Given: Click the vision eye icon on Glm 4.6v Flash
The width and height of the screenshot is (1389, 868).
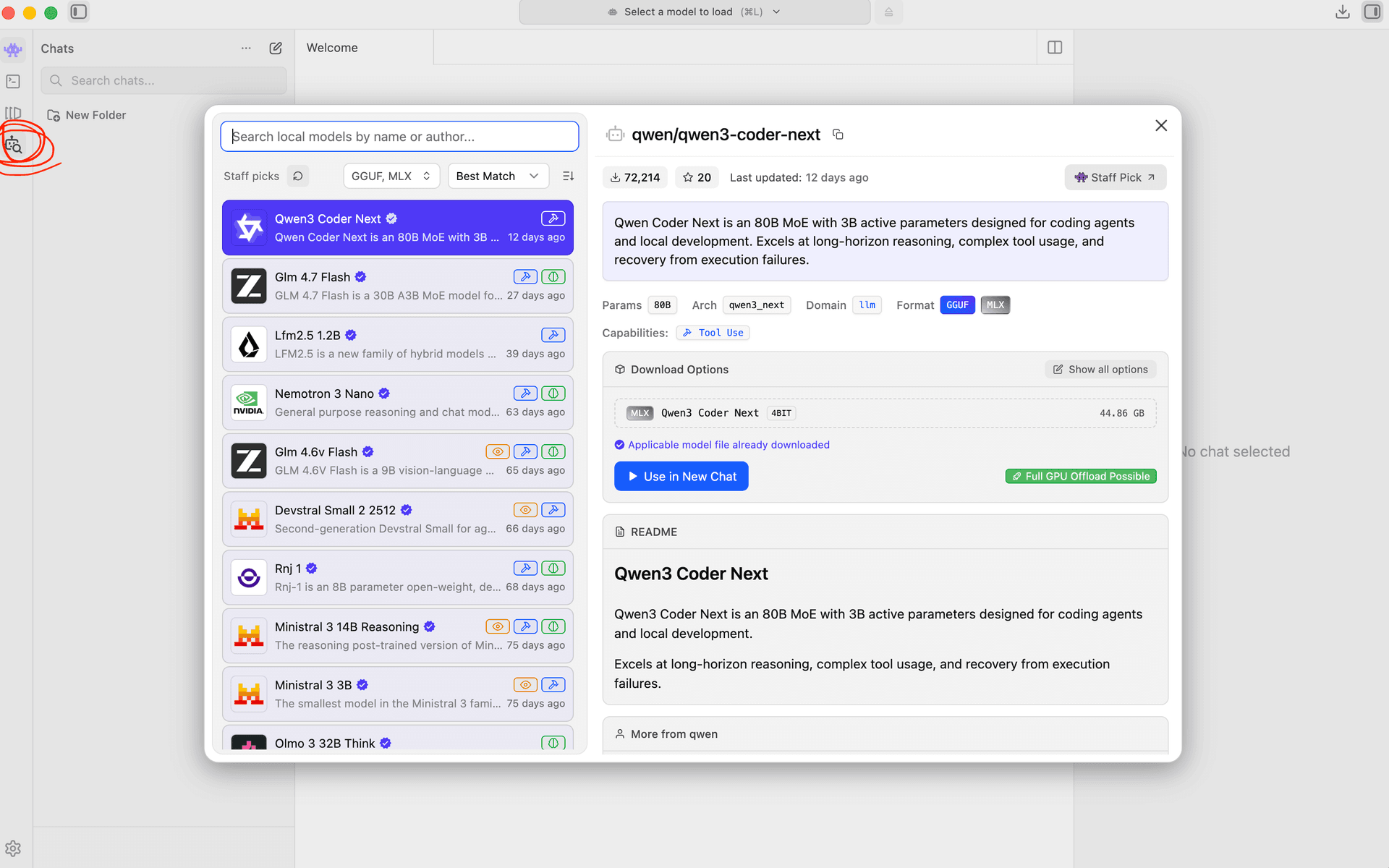Looking at the screenshot, I should (x=498, y=452).
